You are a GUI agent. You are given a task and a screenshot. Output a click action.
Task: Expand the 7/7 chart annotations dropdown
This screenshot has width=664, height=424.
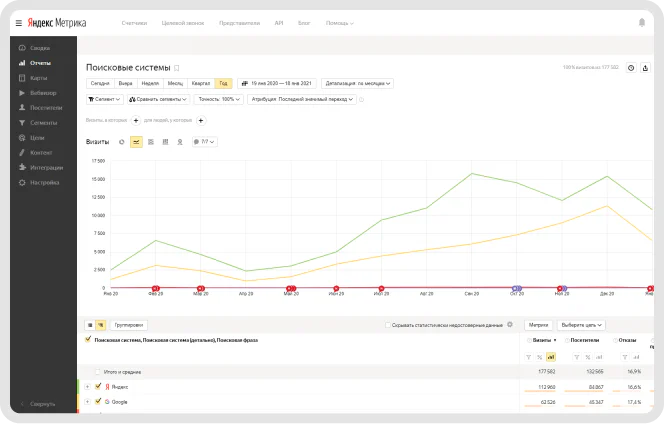205,142
